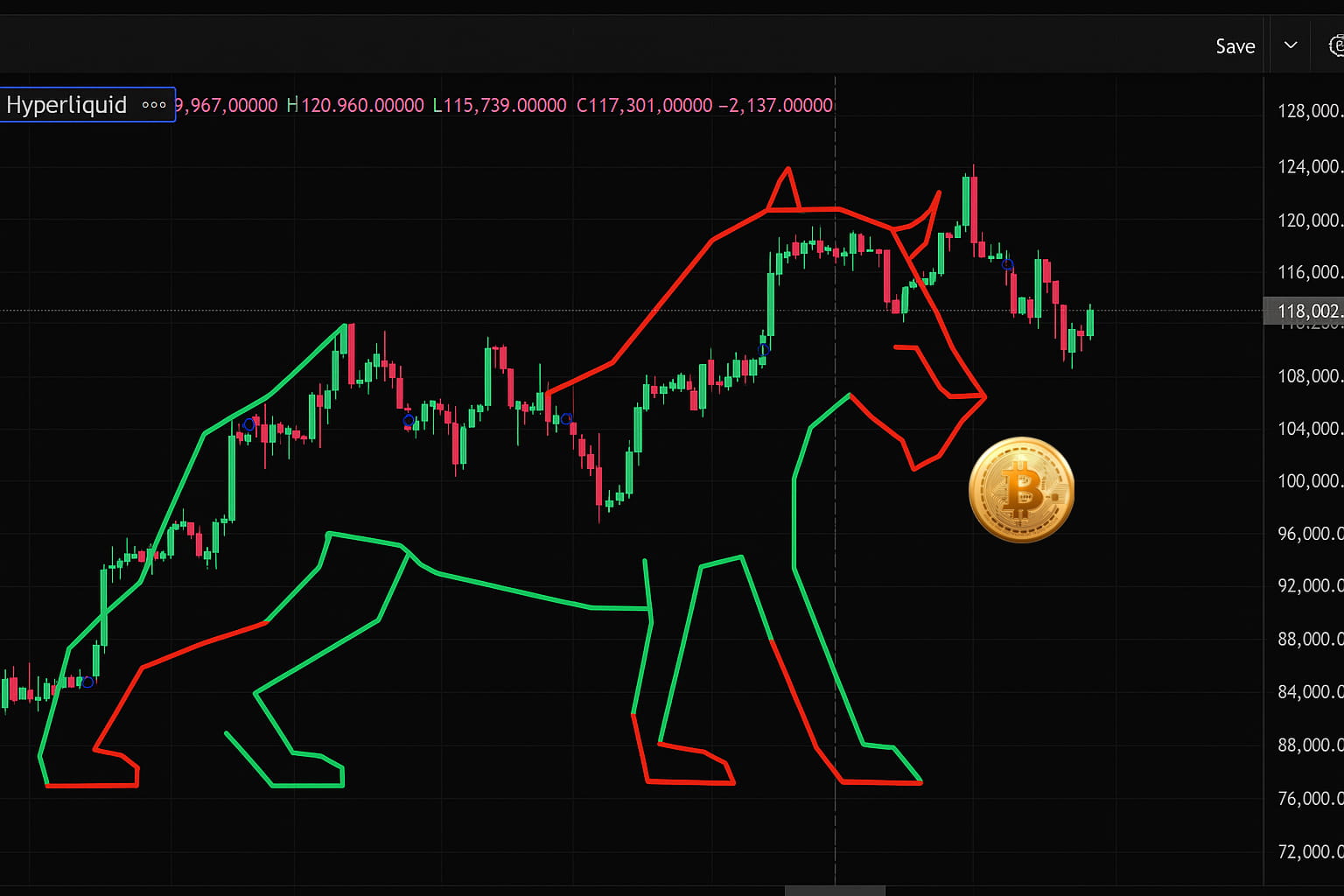This screenshot has height=896, width=1344.
Task: Open the three-dots menu beside Hyperliquid
Action: coord(154,105)
